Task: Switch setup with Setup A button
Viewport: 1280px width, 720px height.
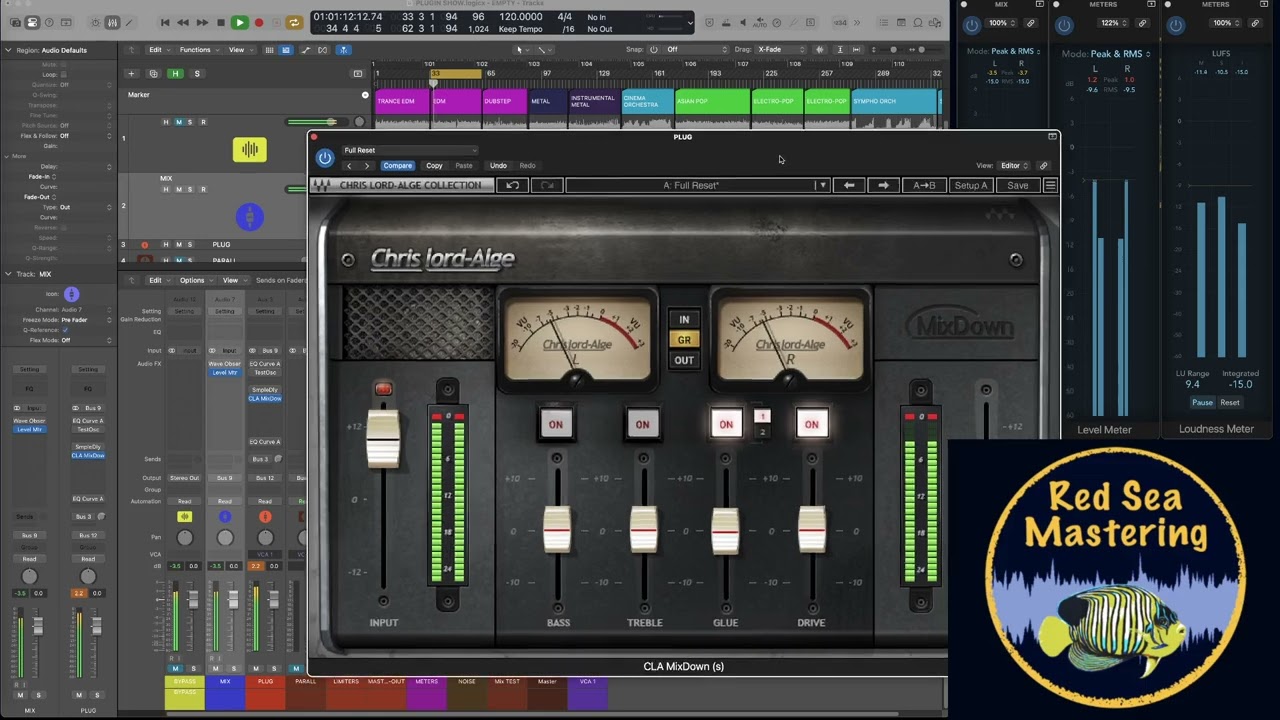Action: (971, 185)
